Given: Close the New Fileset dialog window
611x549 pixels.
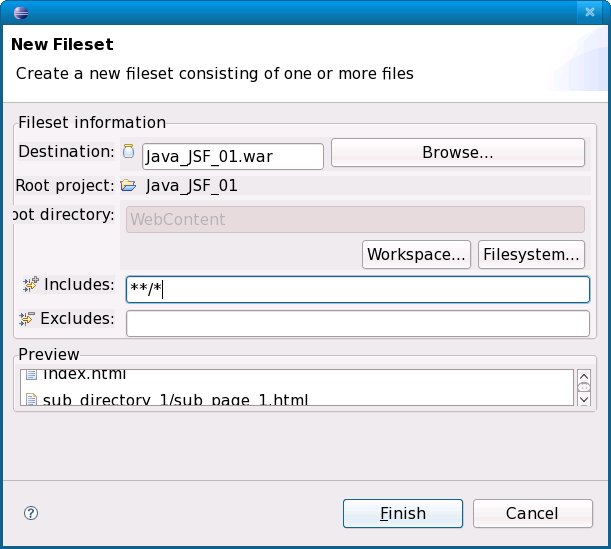Looking at the screenshot, I should 590,13.
